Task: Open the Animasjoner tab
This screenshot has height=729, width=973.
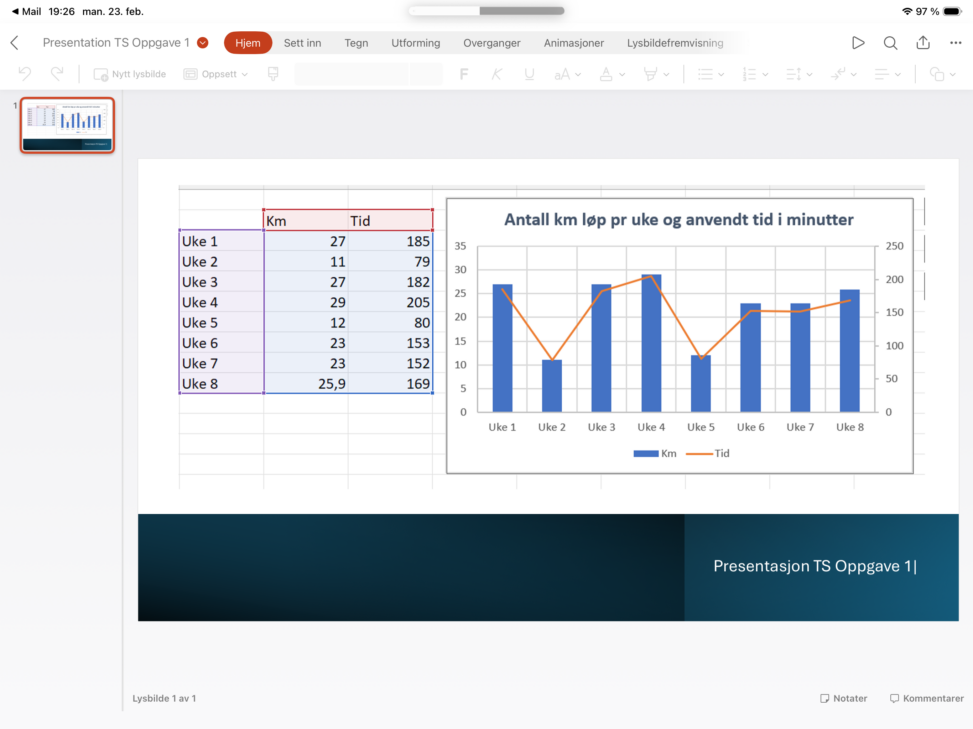Action: pyautogui.click(x=573, y=43)
